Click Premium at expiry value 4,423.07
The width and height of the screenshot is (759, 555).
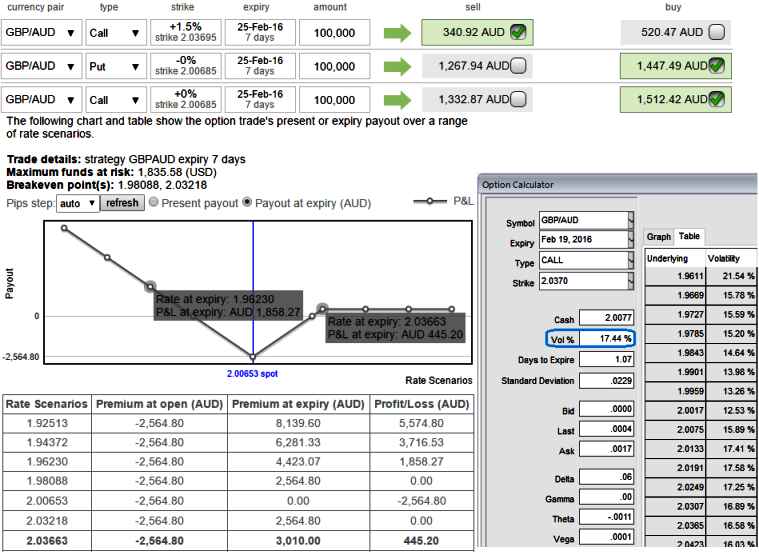[298, 462]
